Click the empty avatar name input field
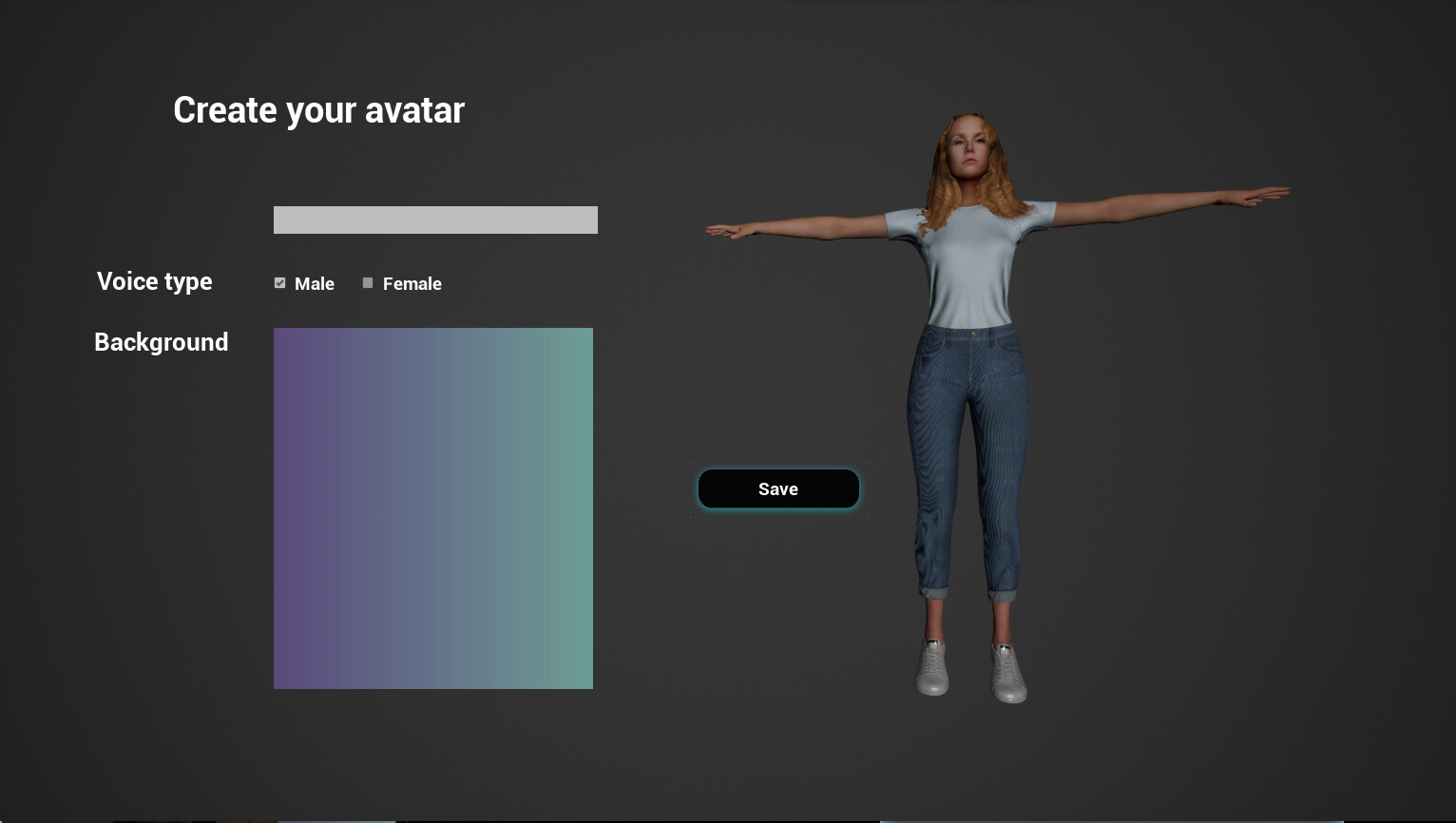Screen dimensions: 1456x823 coord(435,220)
